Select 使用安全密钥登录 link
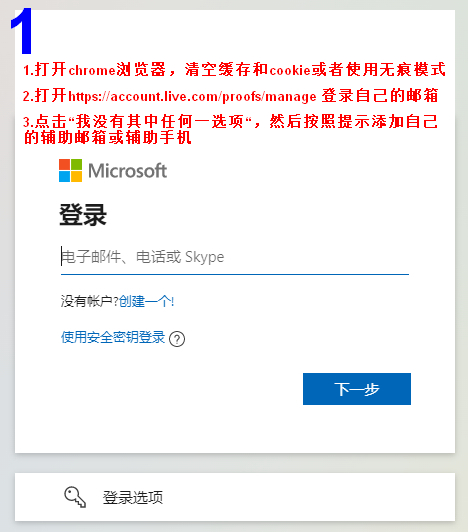This screenshot has width=468, height=532. pyautogui.click(x=113, y=337)
